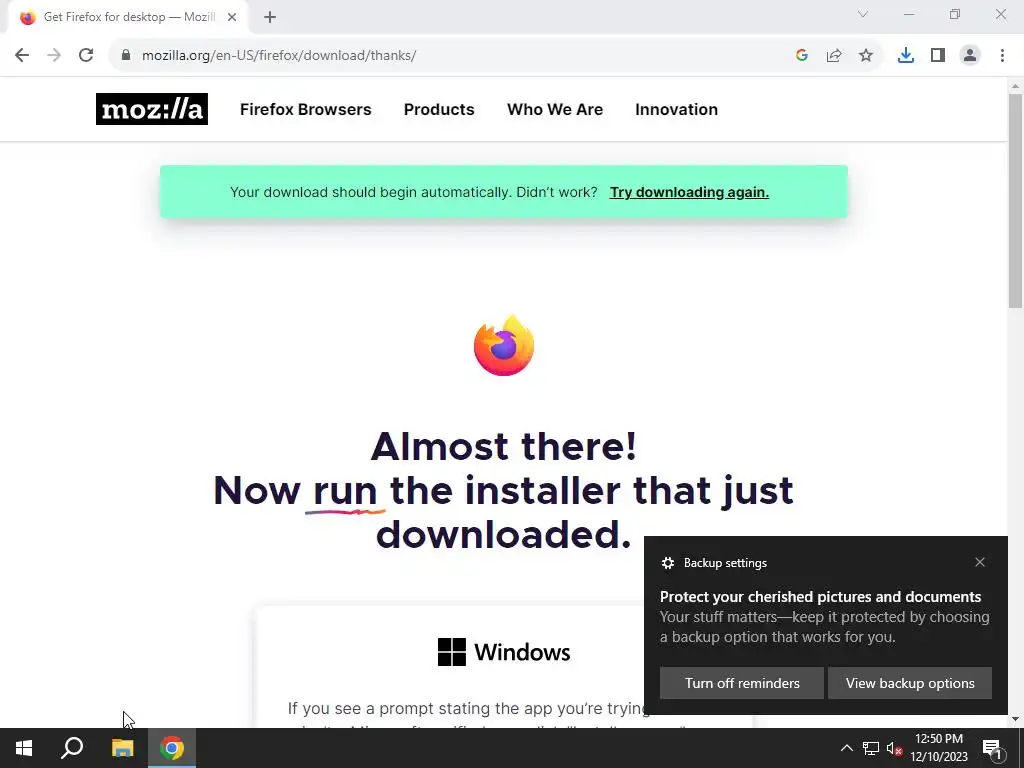The width and height of the screenshot is (1024, 768).
Task: Click the forward navigation arrow
Action: coord(54,56)
